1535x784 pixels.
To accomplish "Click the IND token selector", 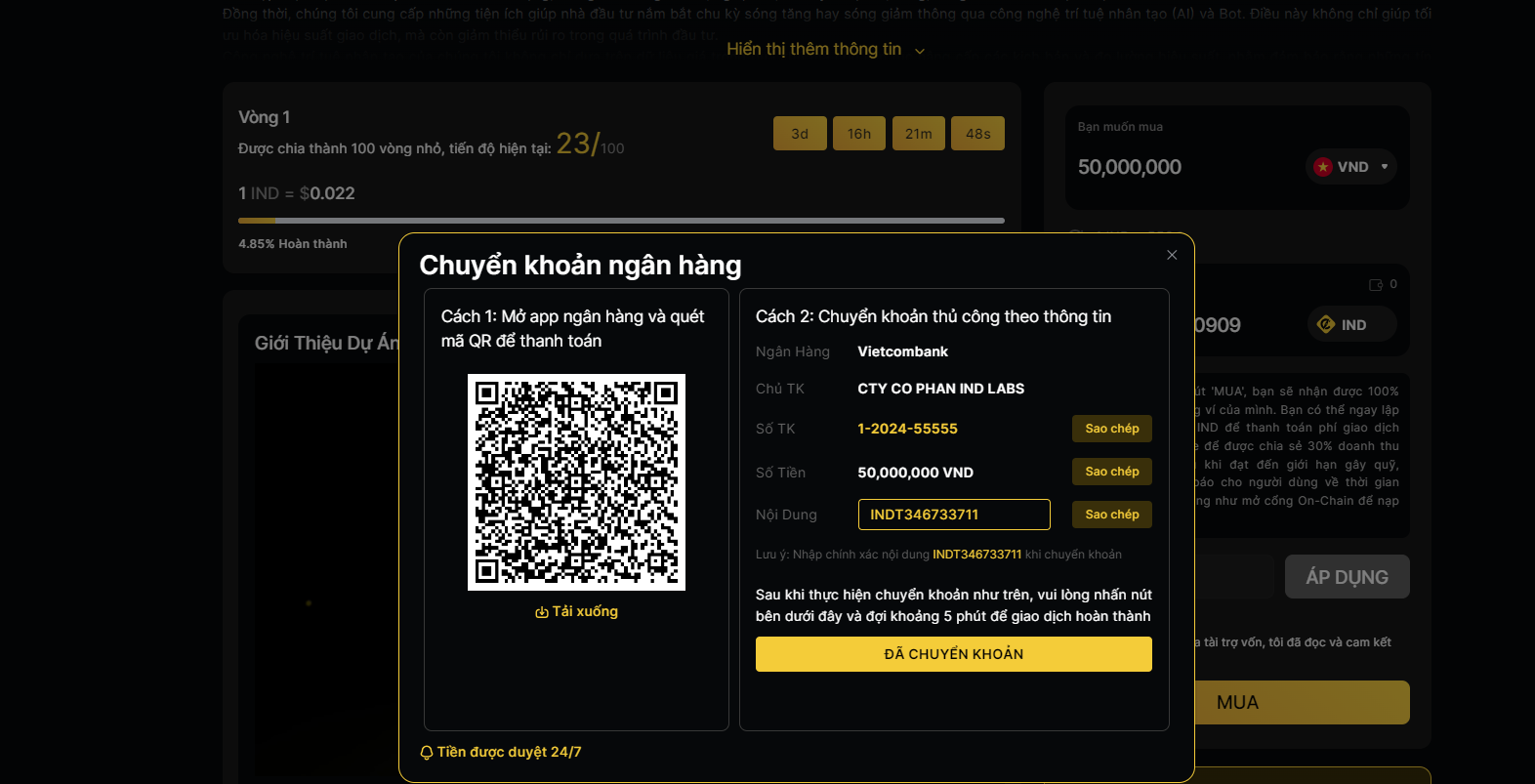I will coord(1351,325).
